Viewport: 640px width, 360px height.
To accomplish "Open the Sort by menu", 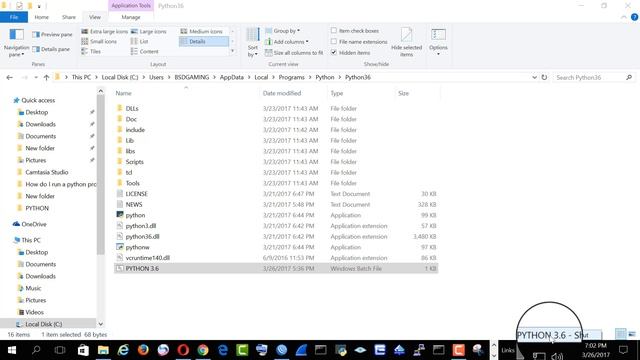I will coord(253,42).
